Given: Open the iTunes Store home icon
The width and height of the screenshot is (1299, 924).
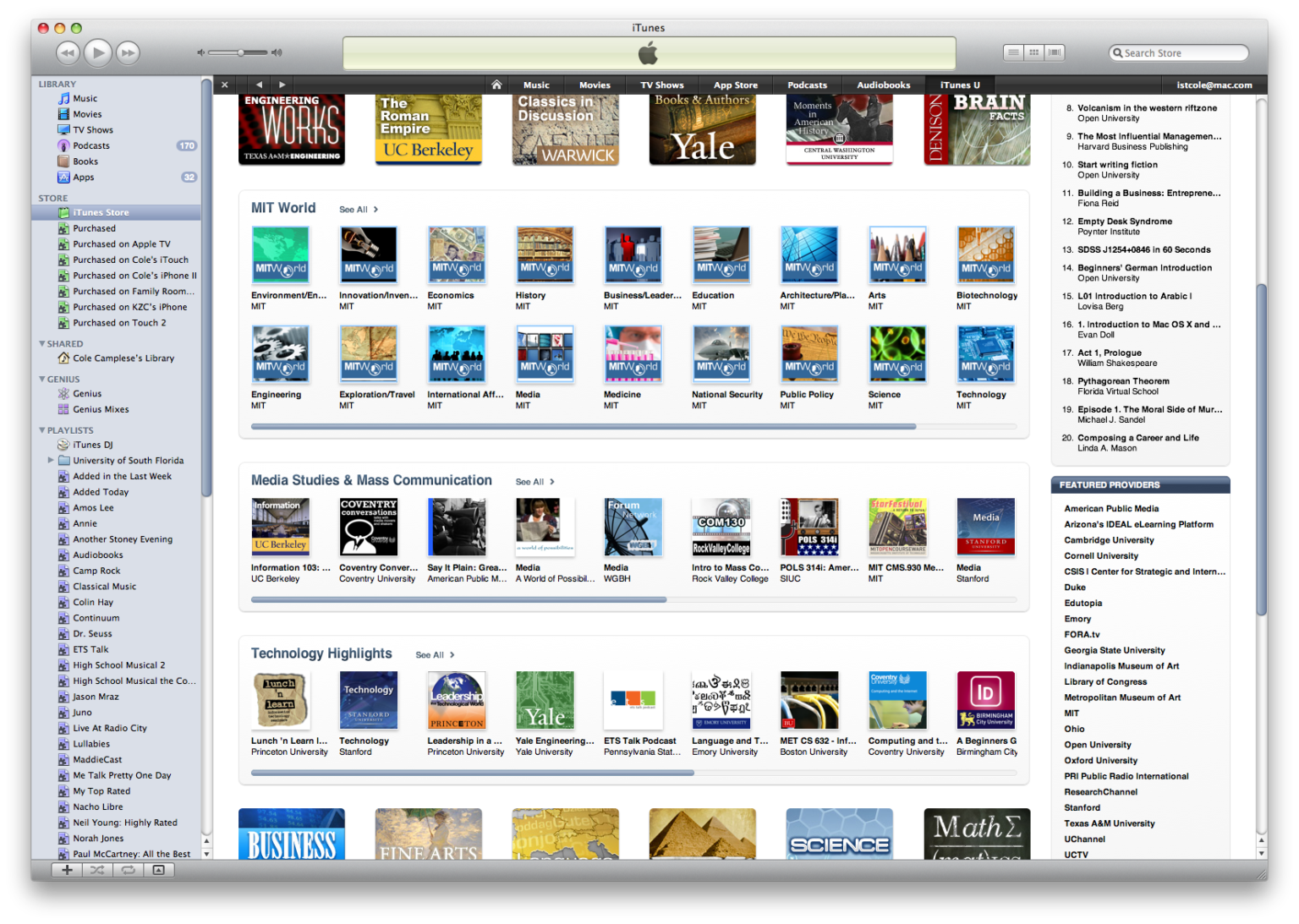Looking at the screenshot, I should [x=496, y=85].
